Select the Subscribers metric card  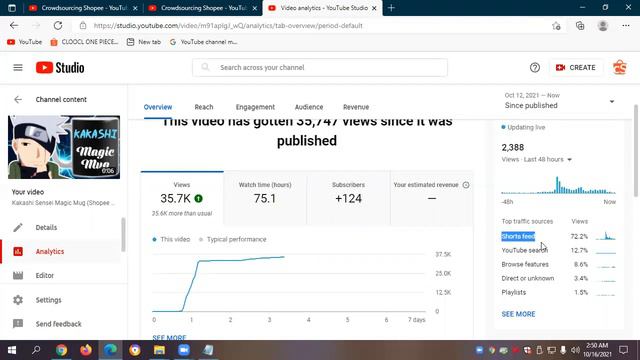(x=349, y=198)
